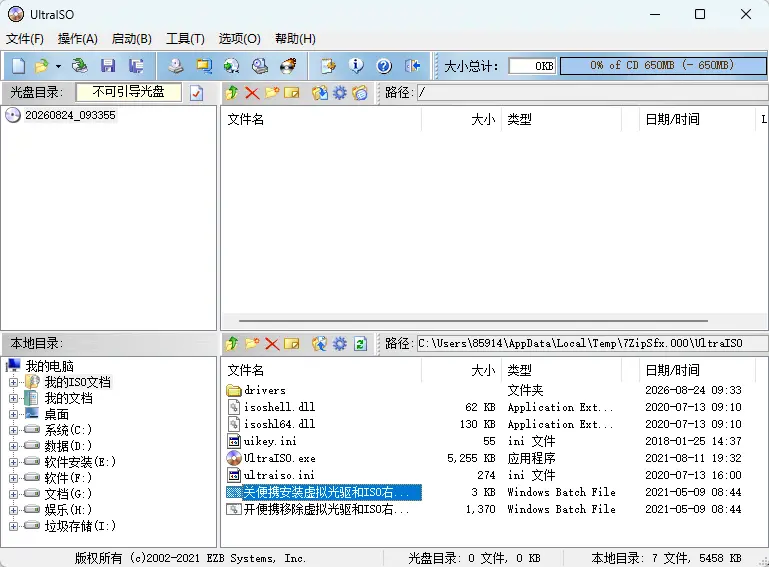Open the 选项(O) menu
Screen dimensions: 769x567
tap(239, 38)
